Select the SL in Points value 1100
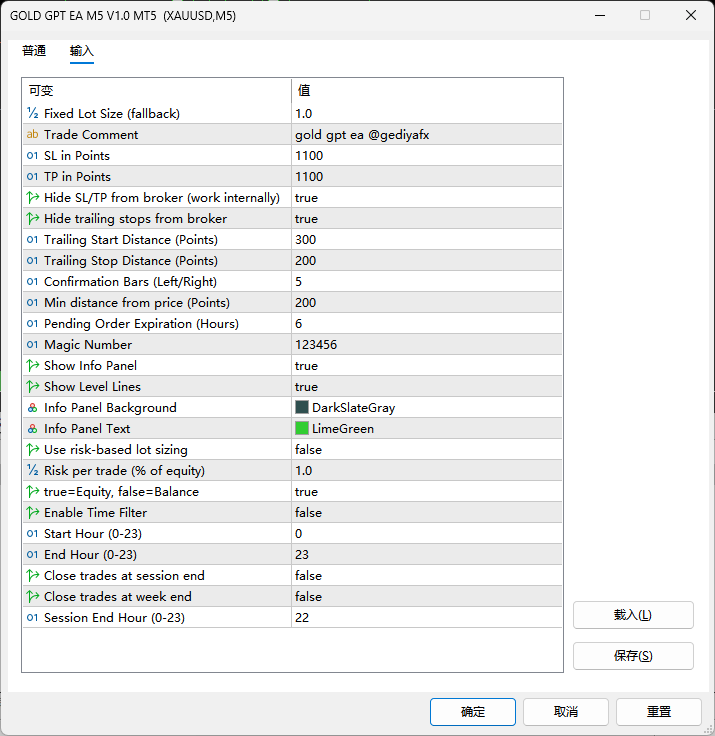 pyautogui.click(x=427, y=155)
